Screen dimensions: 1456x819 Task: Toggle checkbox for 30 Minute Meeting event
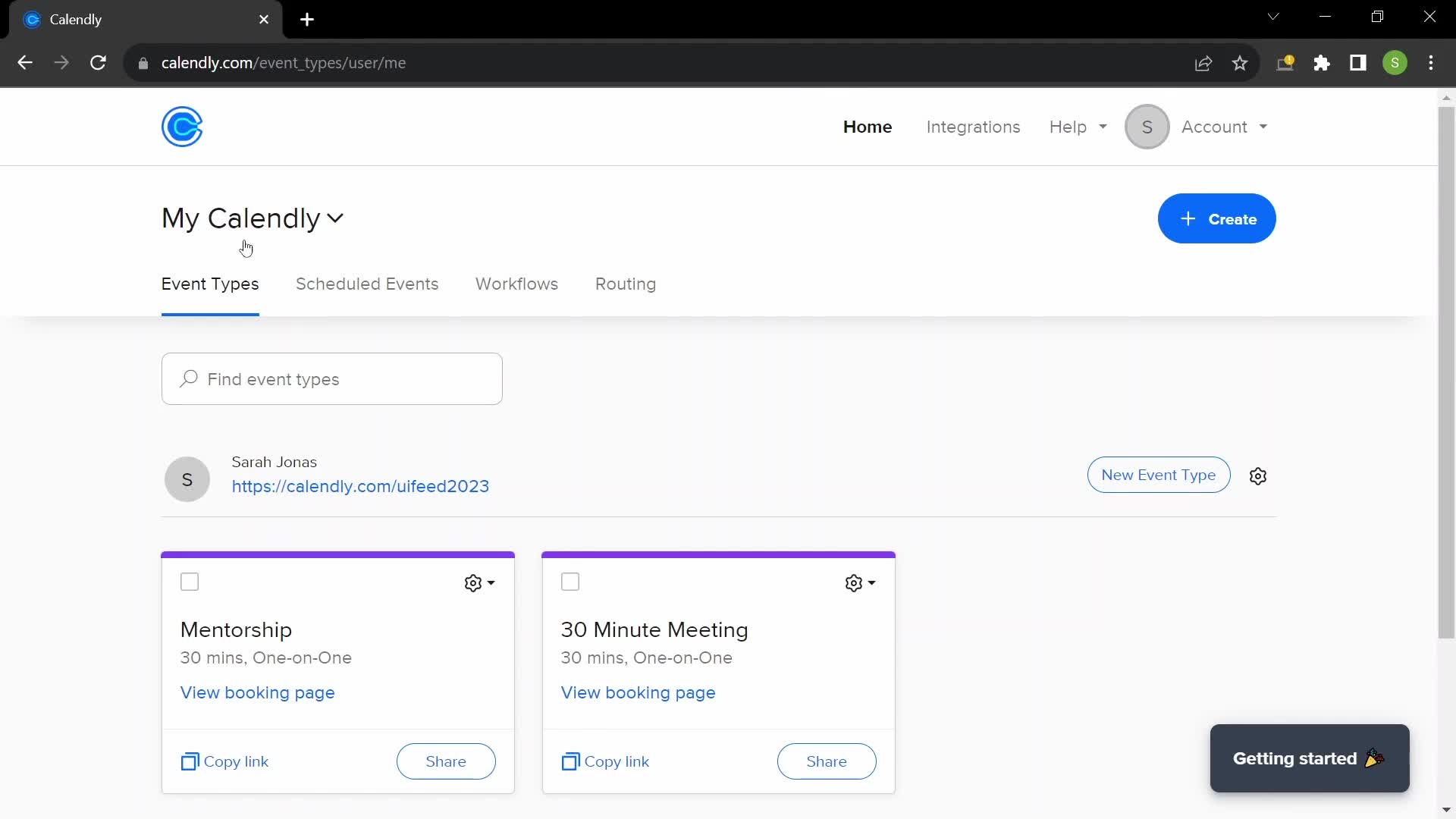(570, 582)
